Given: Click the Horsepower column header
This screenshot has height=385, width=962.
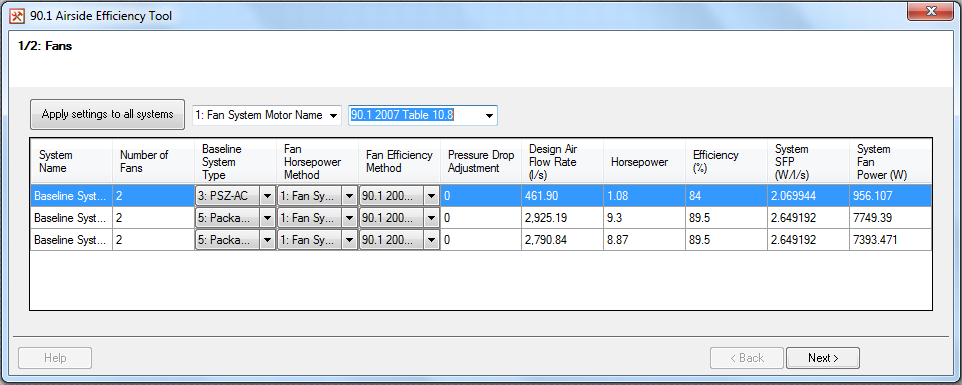Looking at the screenshot, I should [x=644, y=162].
